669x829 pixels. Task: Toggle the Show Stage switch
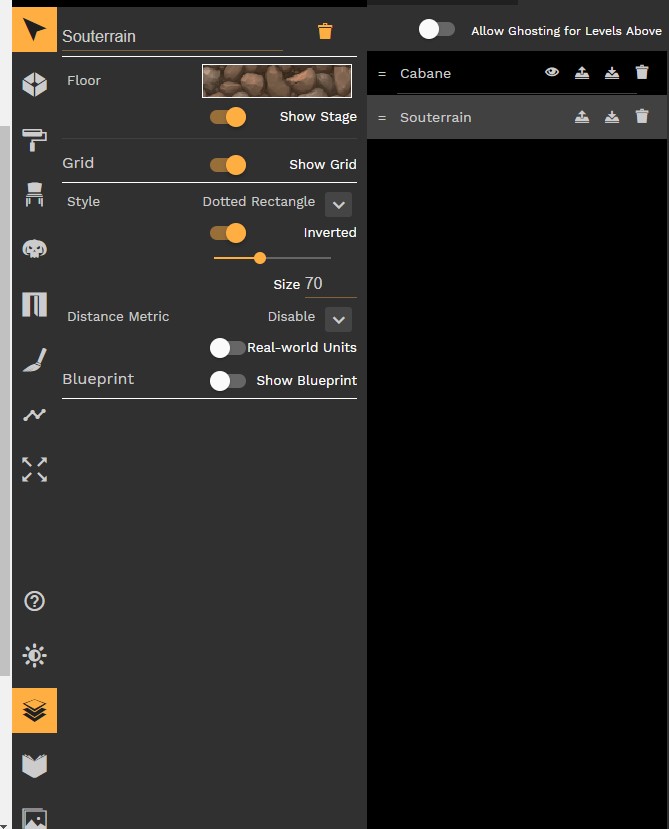click(228, 117)
